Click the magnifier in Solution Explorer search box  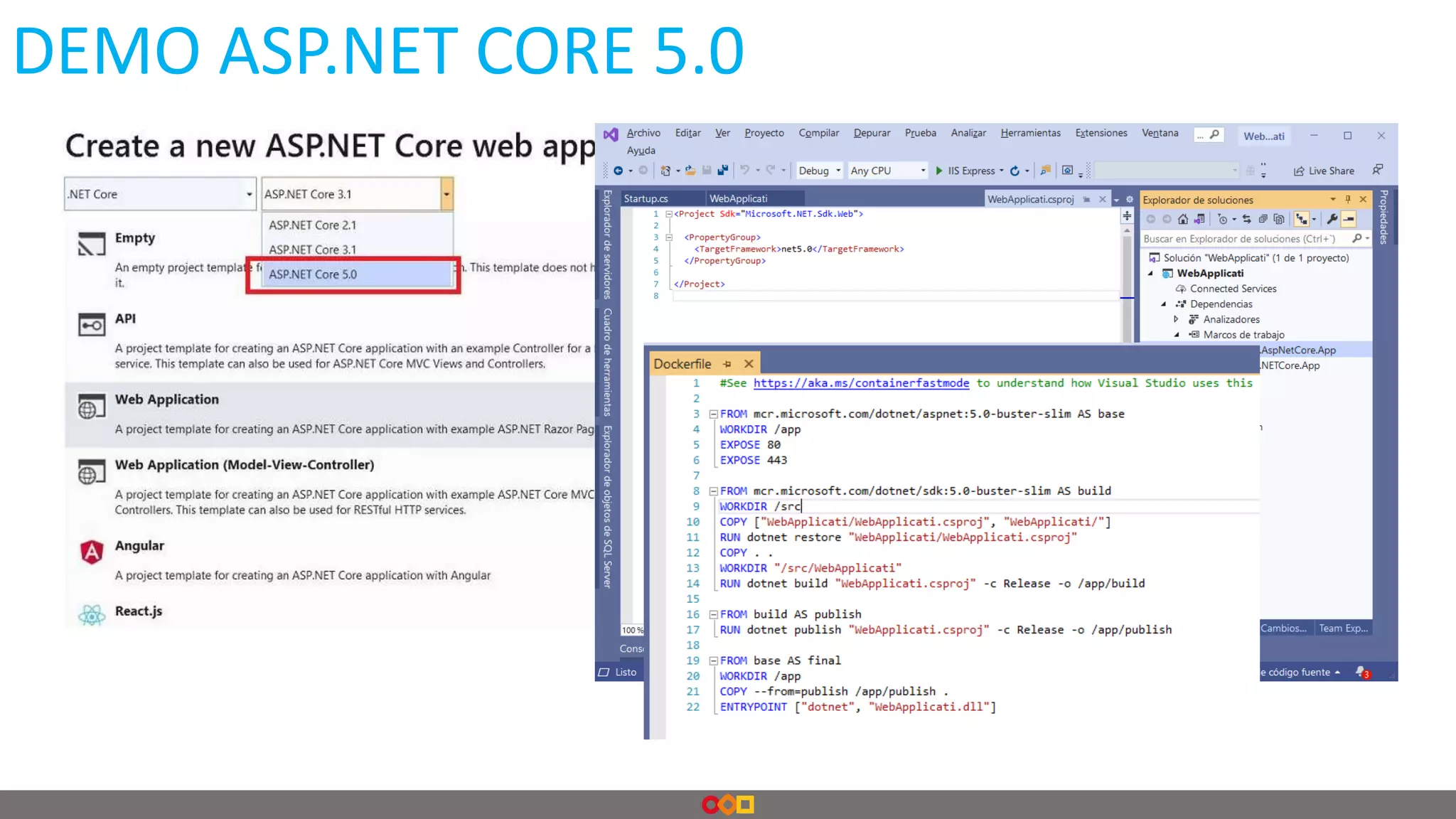click(x=1357, y=239)
